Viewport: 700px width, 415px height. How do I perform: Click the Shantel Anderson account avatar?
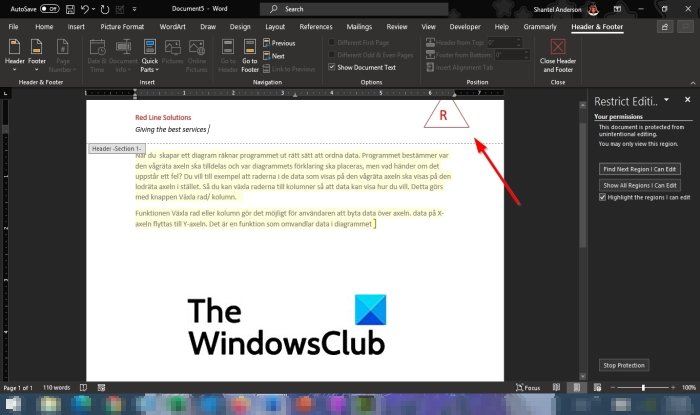[593, 9]
